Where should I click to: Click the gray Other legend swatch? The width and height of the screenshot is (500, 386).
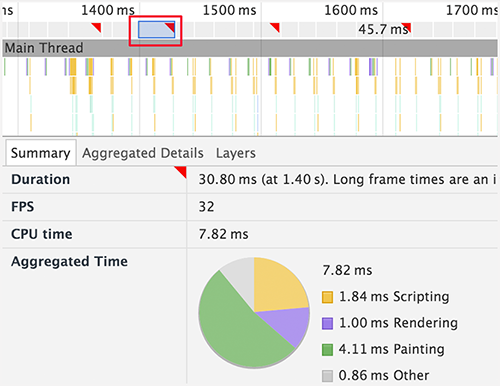coord(327,376)
